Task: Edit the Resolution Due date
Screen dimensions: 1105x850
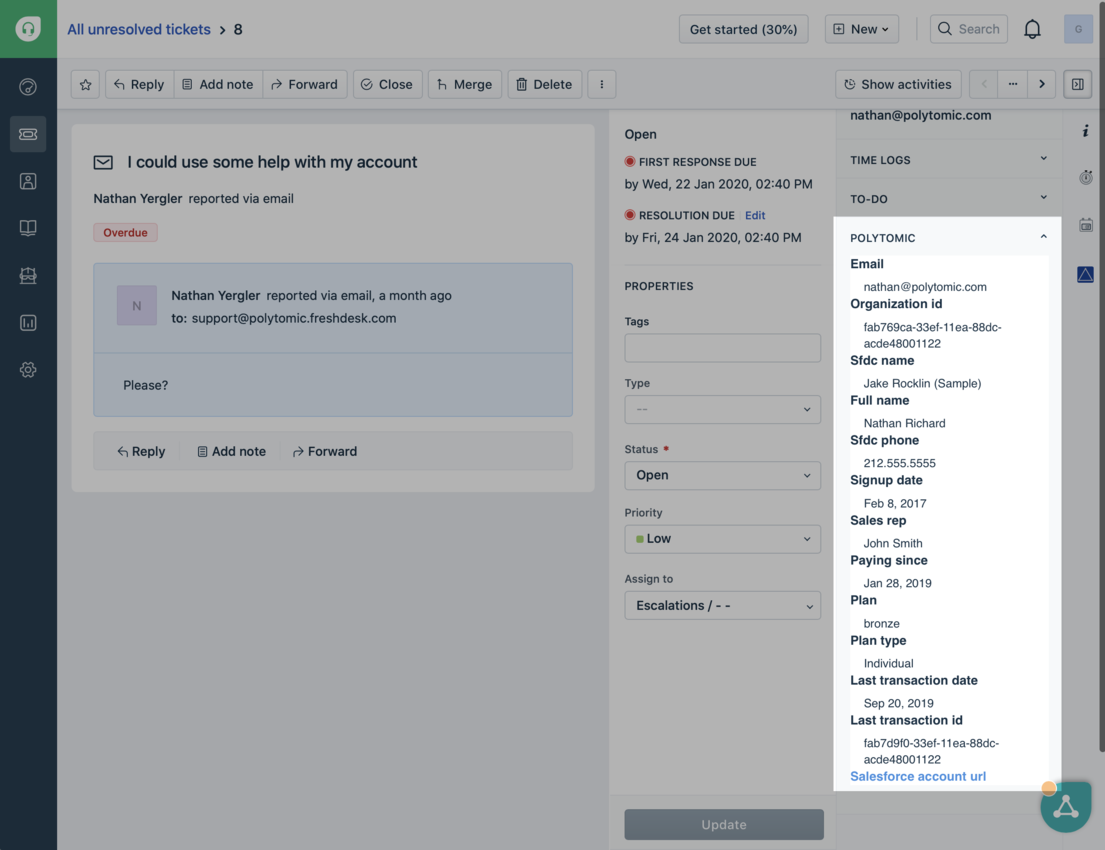Action: 754,215
